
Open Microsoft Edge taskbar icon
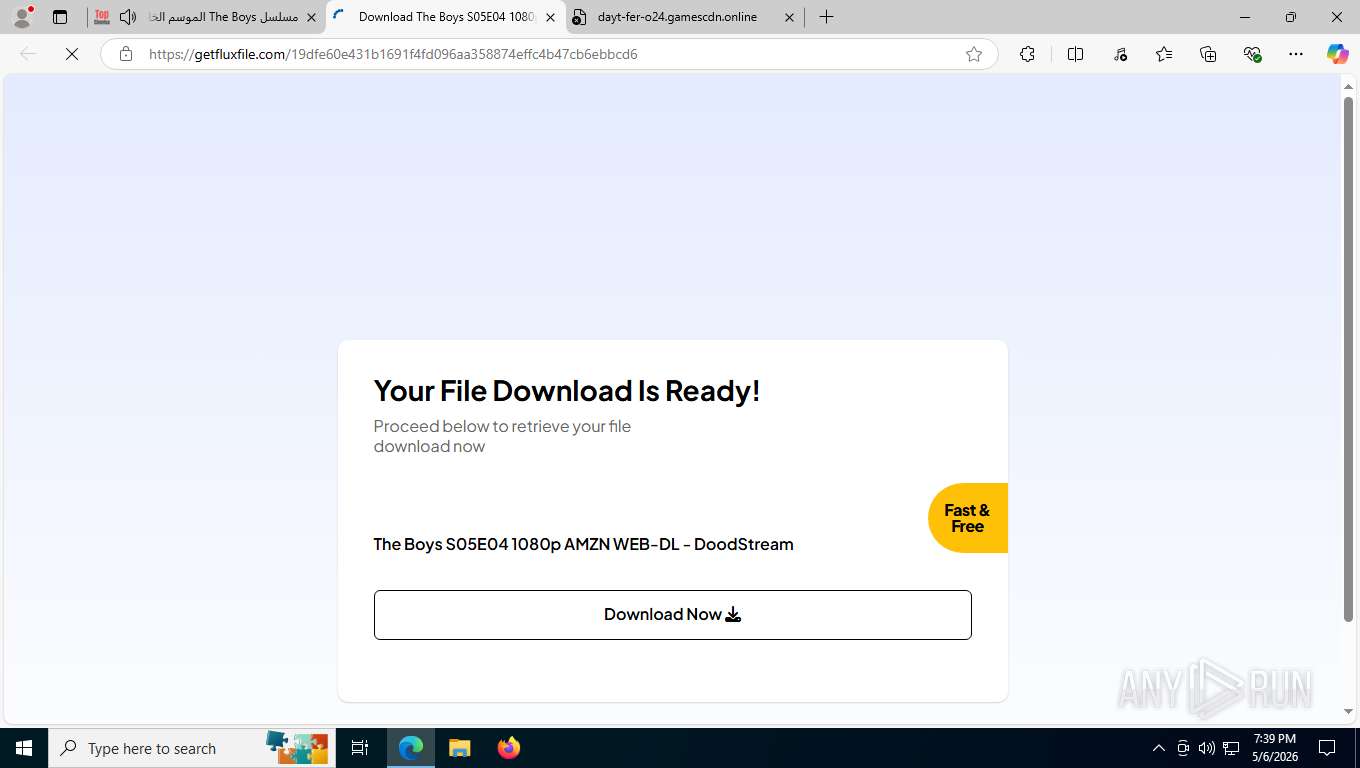411,748
